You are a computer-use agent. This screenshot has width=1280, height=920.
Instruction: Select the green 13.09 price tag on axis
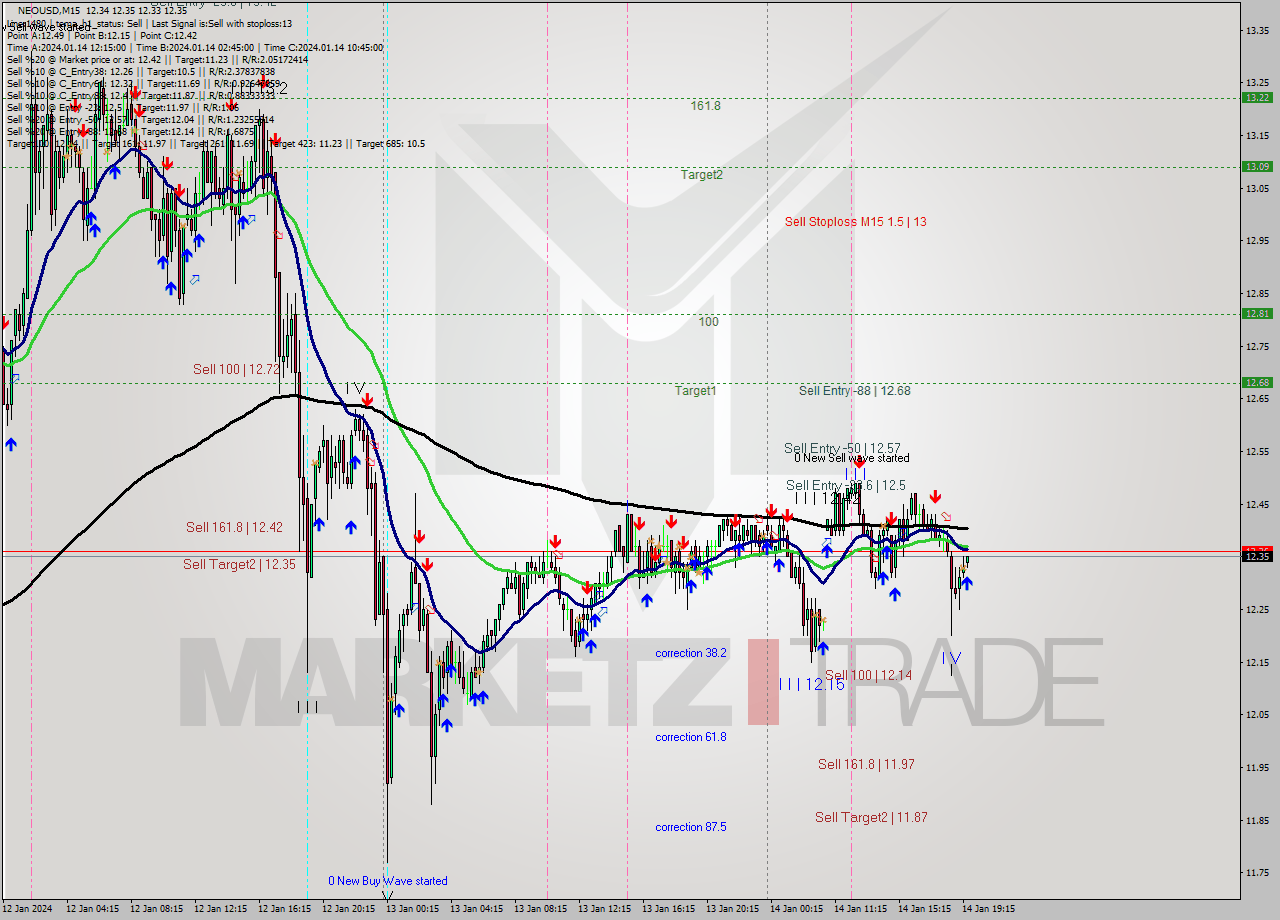point(1257,166)
